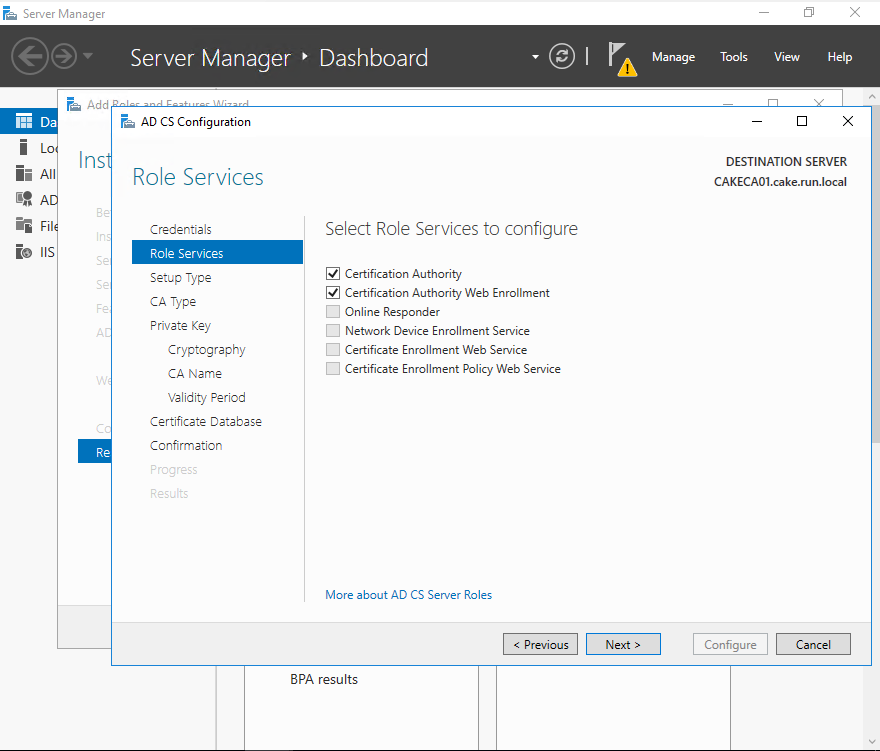Screen dimensions: 880x751
Task: Click Server Manager vertical scrollbar down arrow
Action: pos(872,741)
